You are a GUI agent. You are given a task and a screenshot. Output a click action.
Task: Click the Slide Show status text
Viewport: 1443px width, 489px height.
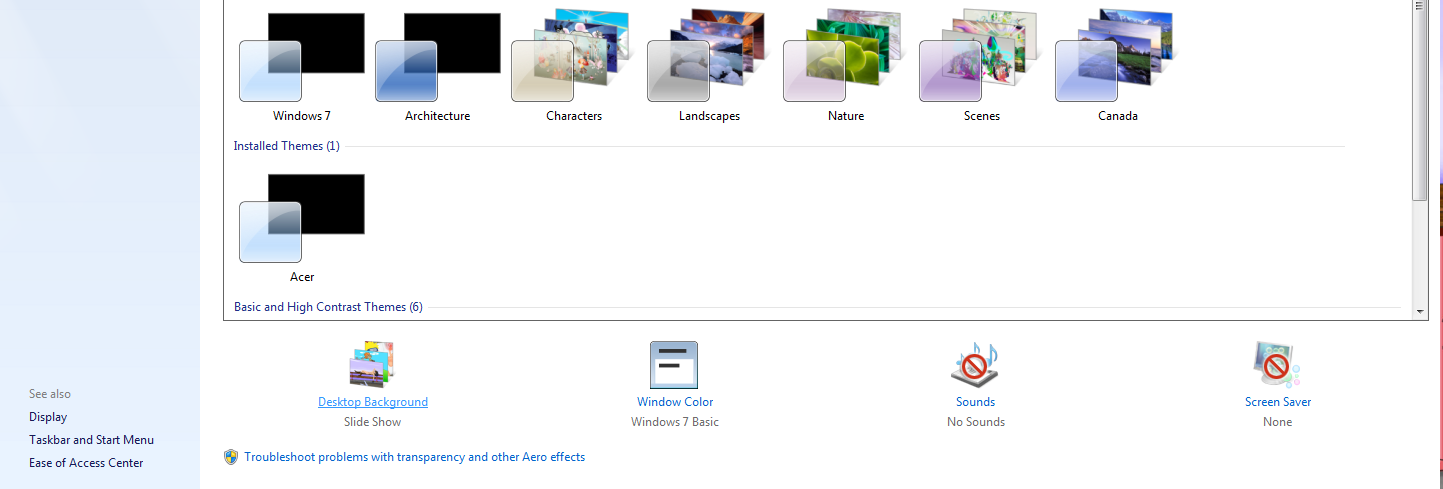pyautogui.click(x=373, y=422)
